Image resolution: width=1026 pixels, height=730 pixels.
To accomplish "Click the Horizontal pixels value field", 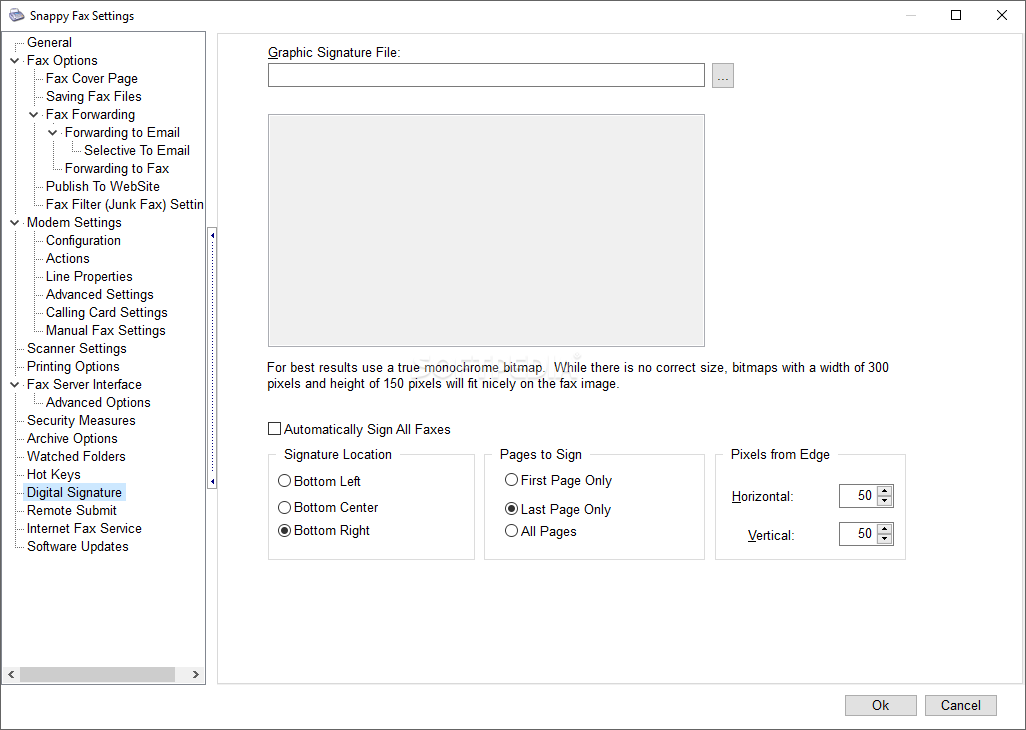I will pos(858,496).
